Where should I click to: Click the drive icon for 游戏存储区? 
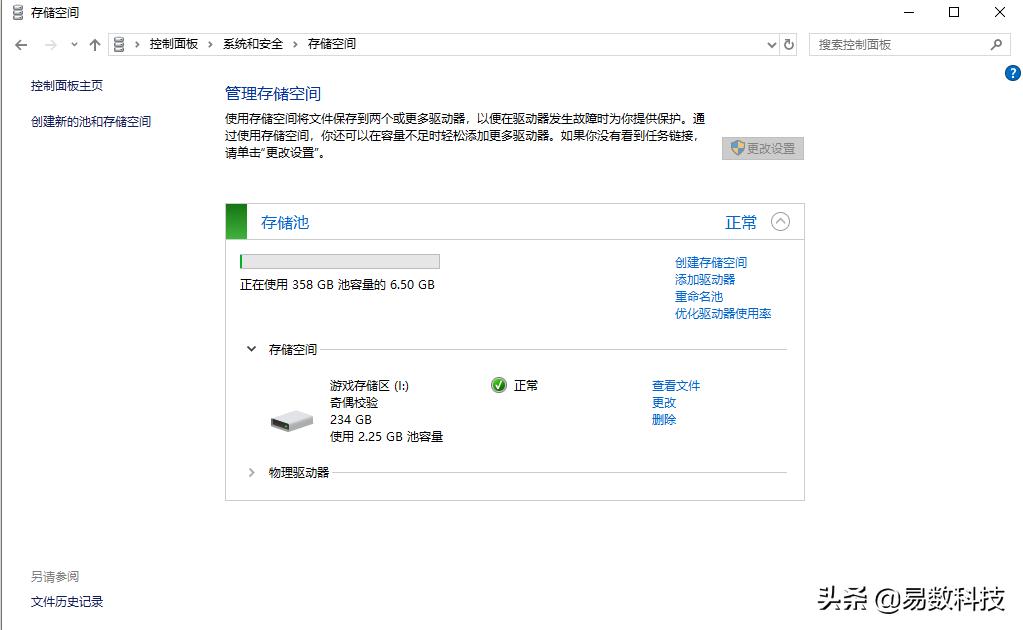(x=289, y=421)
